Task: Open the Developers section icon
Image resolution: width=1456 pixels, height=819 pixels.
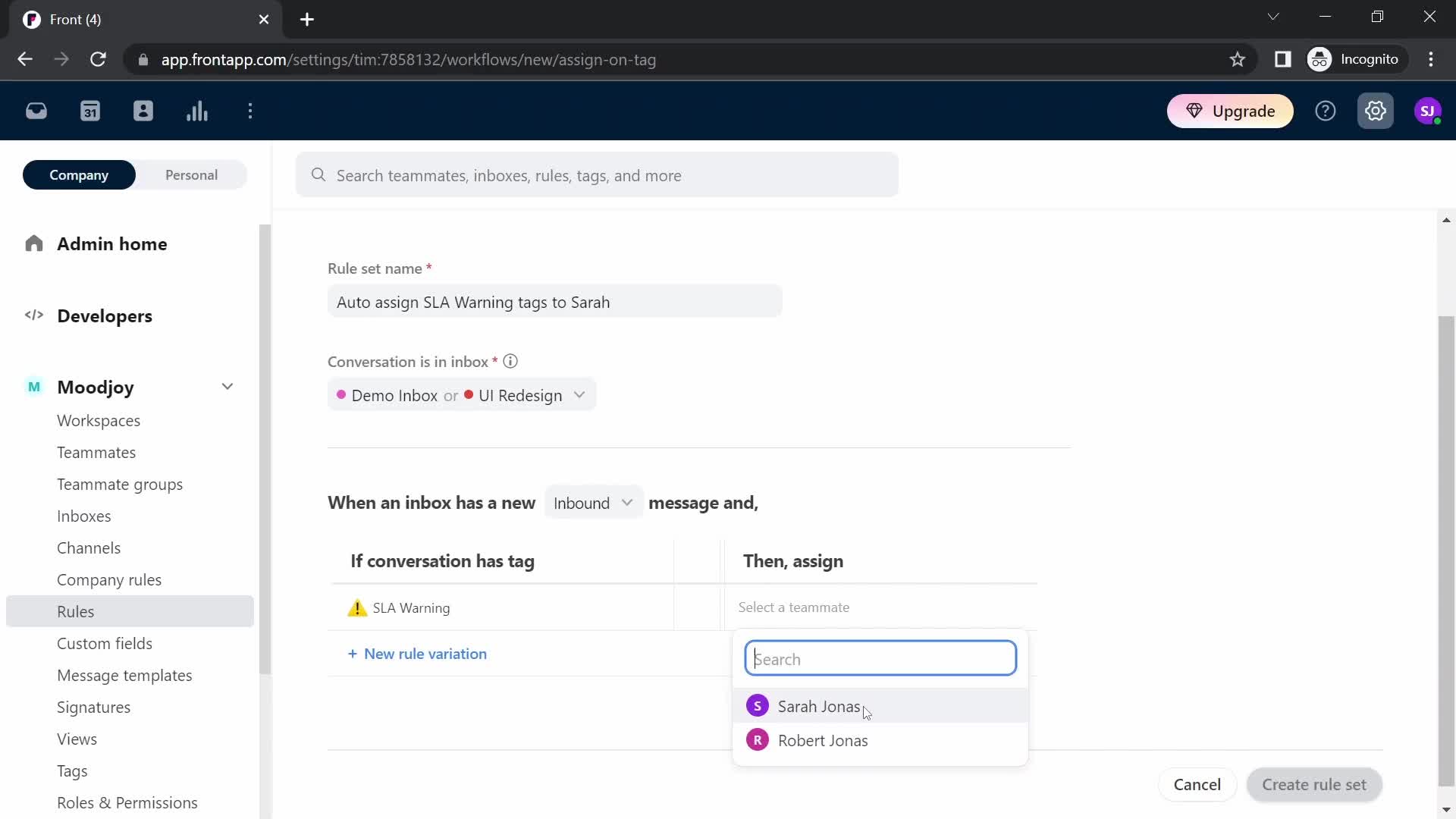Action: tap(34, 316)
